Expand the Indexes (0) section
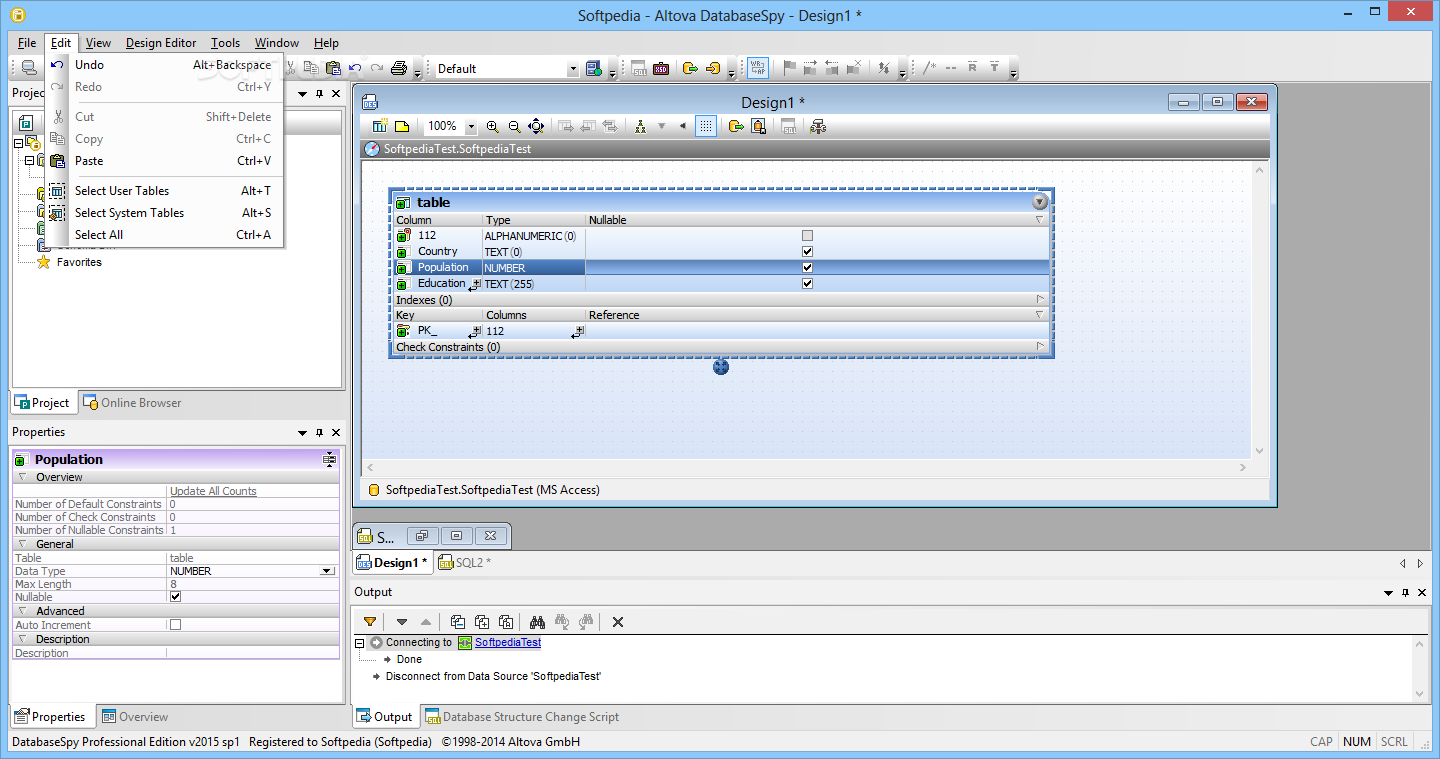Screen dimensions: 1440x759 1040,299
